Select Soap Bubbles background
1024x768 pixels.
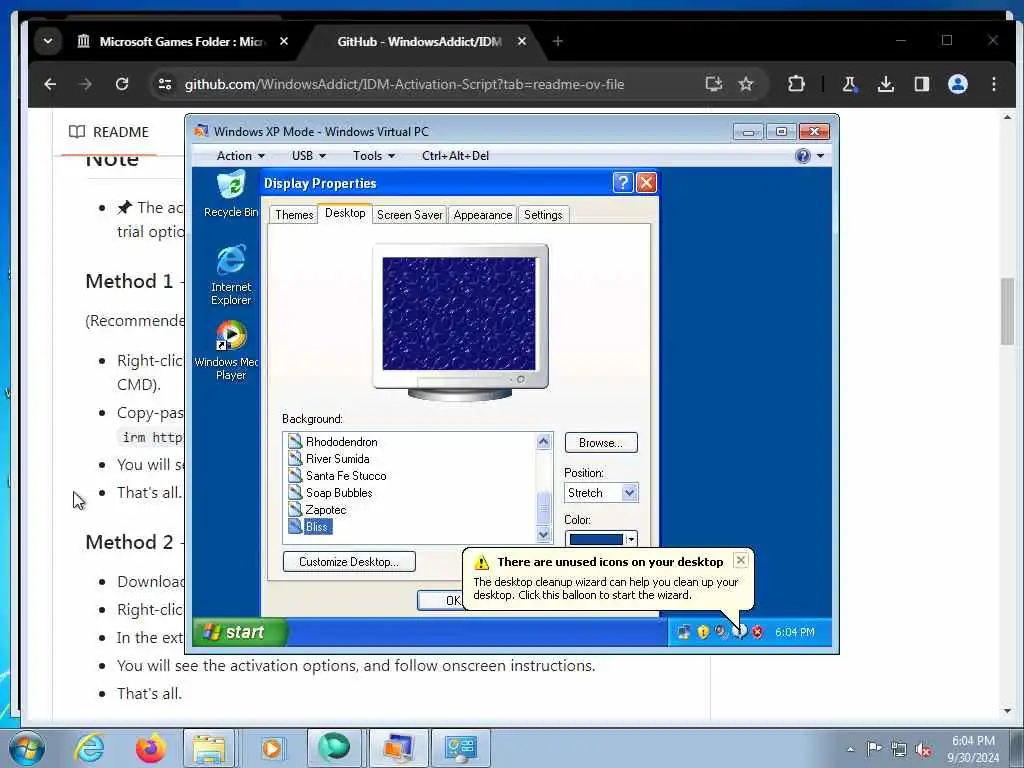tap(338, 493)
